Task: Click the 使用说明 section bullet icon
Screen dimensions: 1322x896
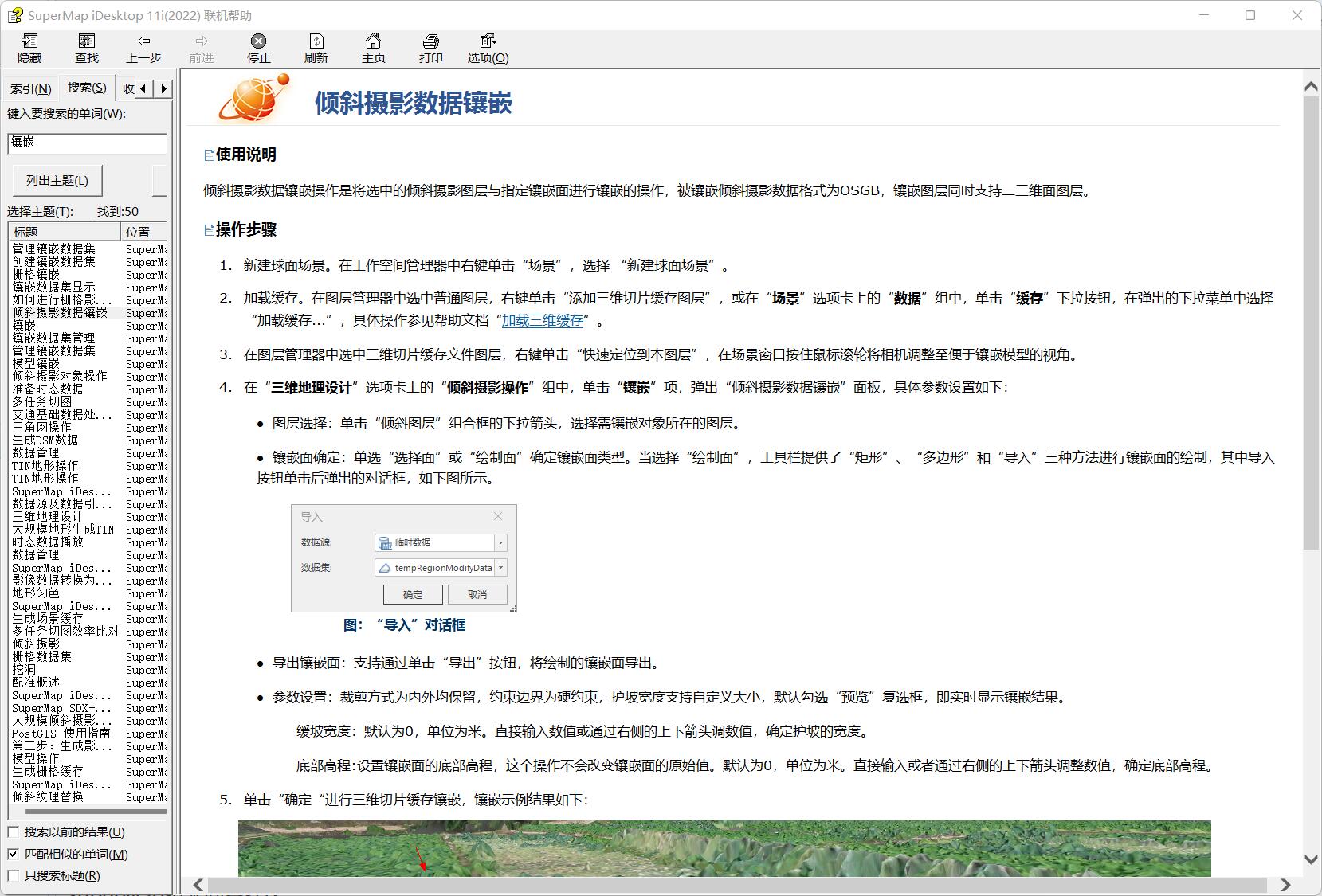Action: [x=209, y=155]
